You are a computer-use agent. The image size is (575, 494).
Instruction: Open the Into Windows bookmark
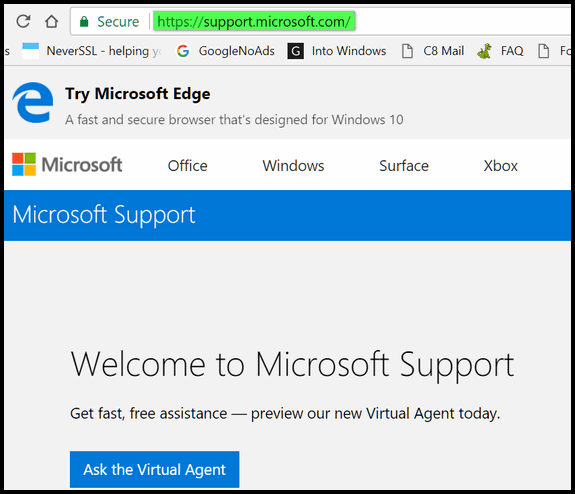349,51
